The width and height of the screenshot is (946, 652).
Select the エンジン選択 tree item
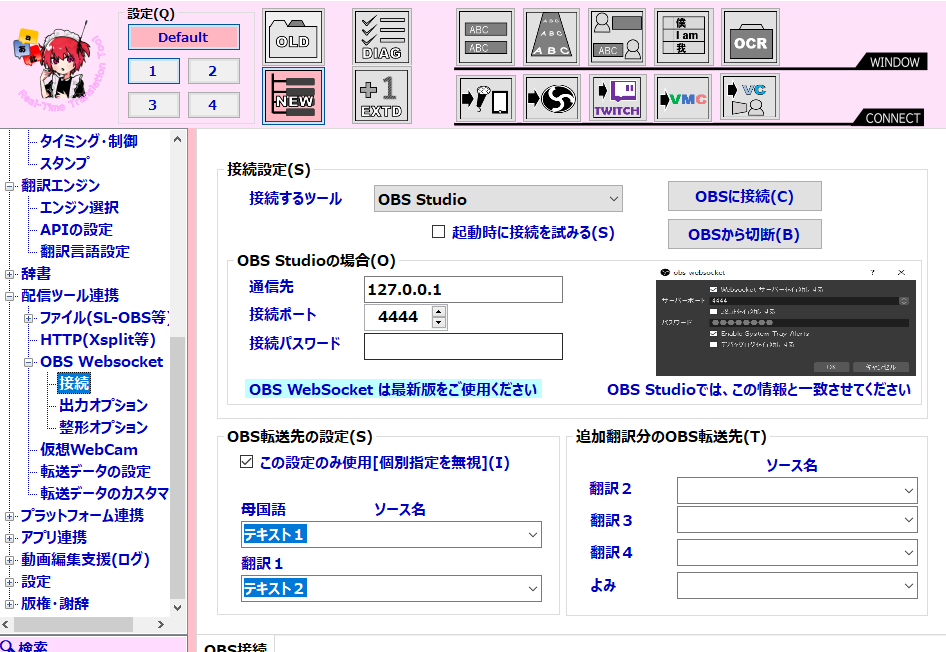pos(79,207)
